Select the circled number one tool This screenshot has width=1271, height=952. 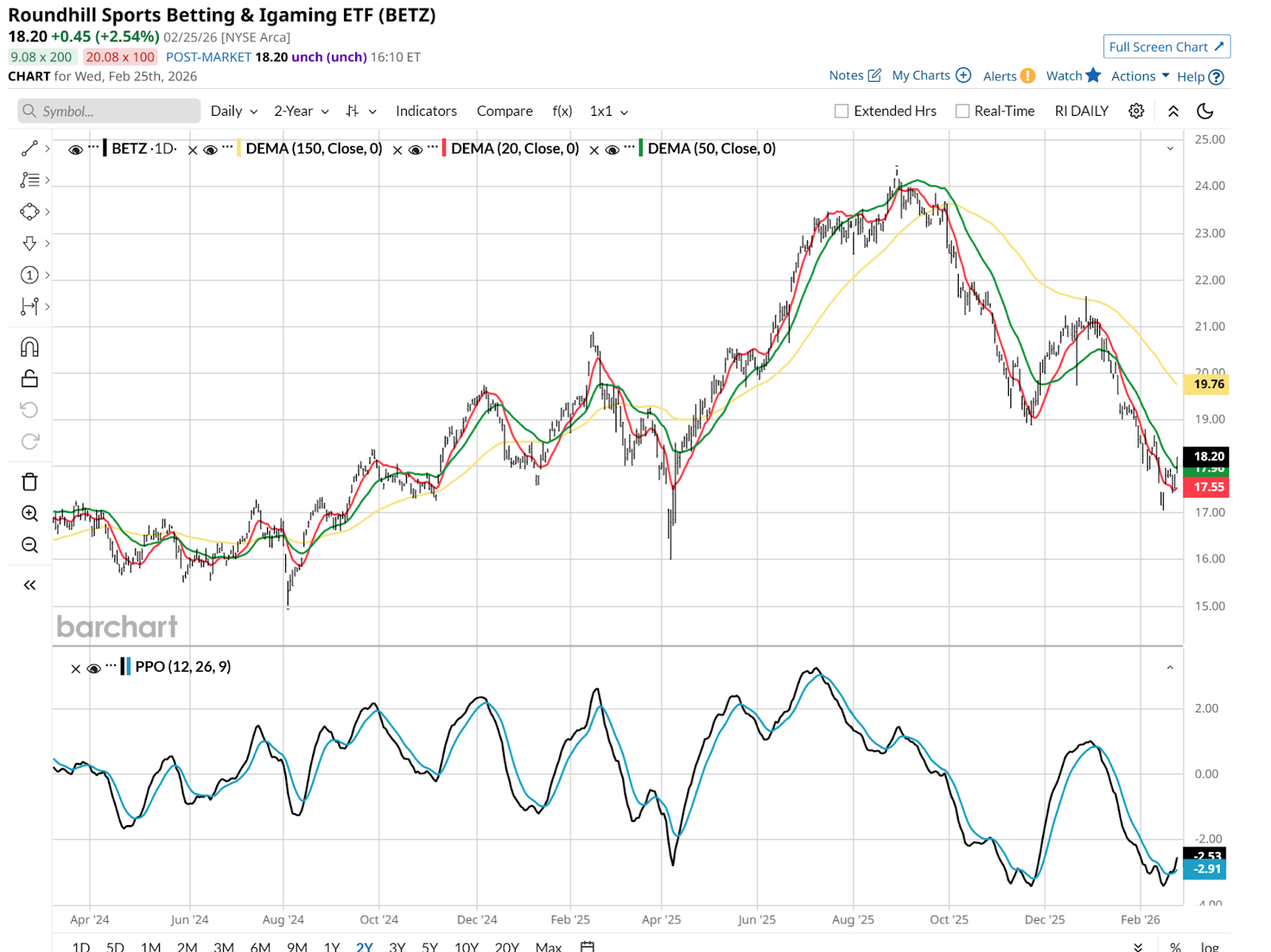[x=29, y=275]
